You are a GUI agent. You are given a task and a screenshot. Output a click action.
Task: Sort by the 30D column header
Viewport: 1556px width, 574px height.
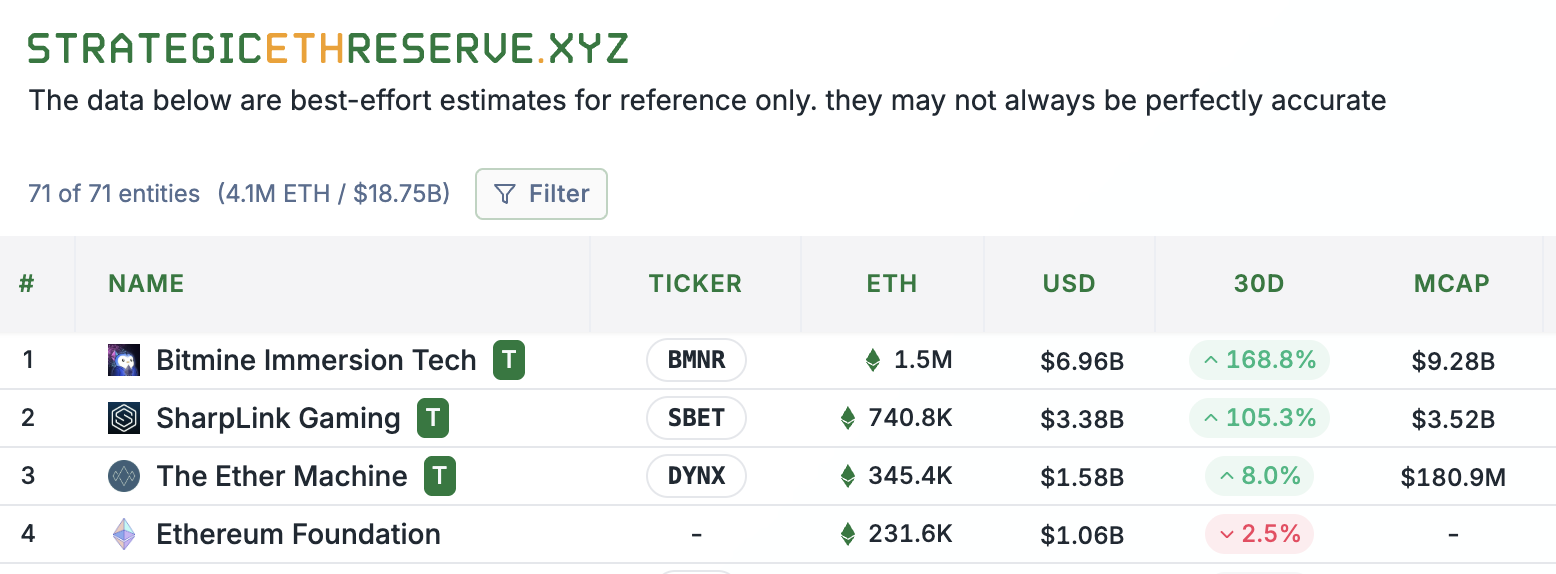[x=1259, y=284]
